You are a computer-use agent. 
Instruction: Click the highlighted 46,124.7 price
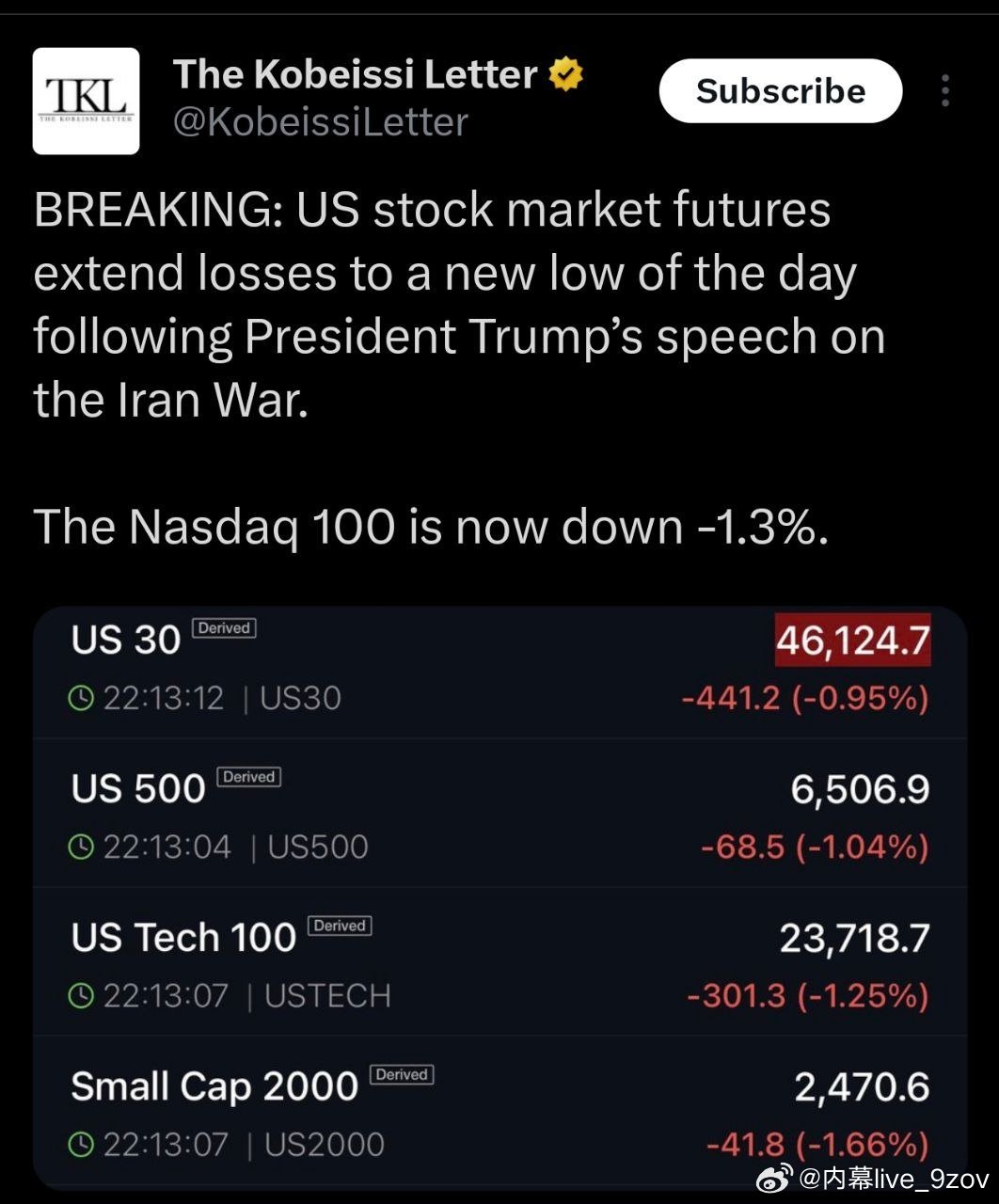point(852,640)
